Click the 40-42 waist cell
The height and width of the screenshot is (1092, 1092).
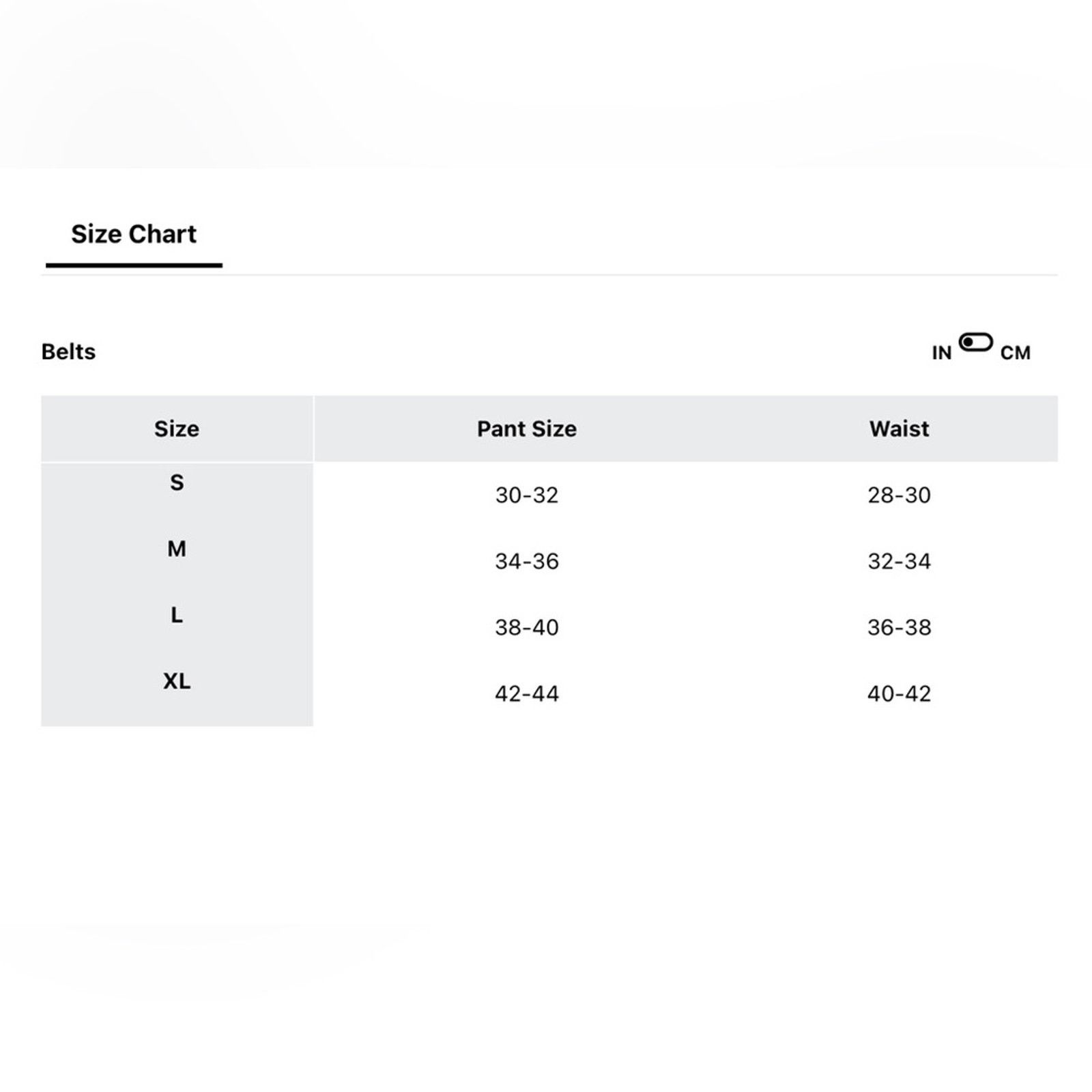(x=899, y=693)
